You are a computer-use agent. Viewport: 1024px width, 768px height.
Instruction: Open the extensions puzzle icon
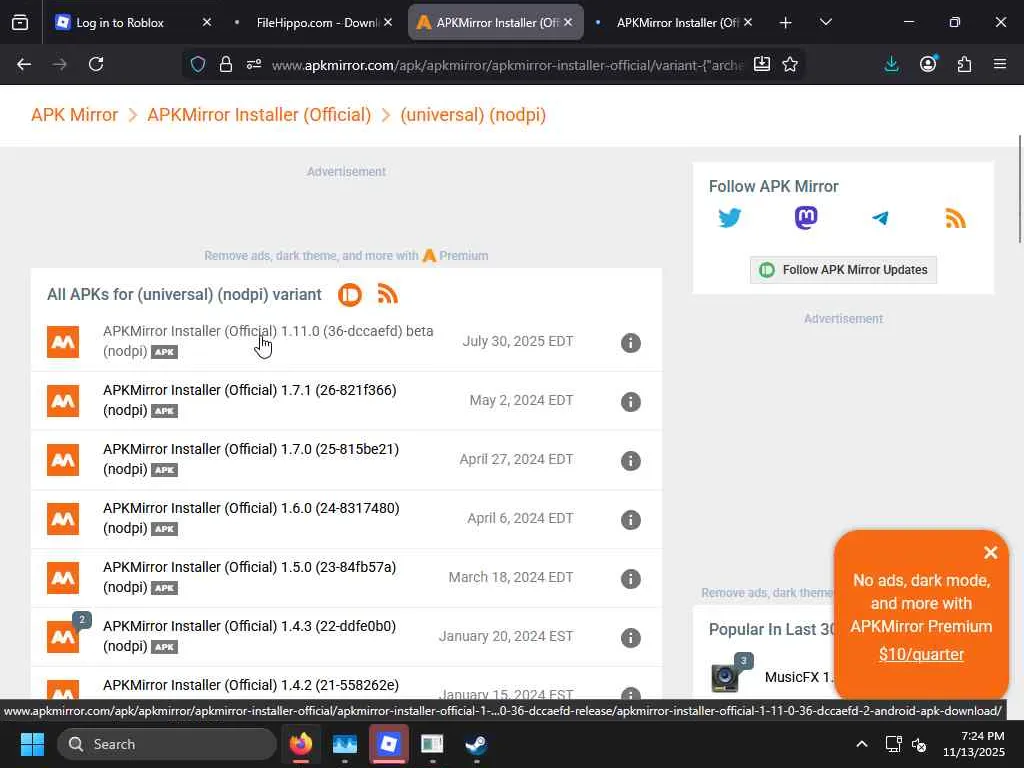964,64
